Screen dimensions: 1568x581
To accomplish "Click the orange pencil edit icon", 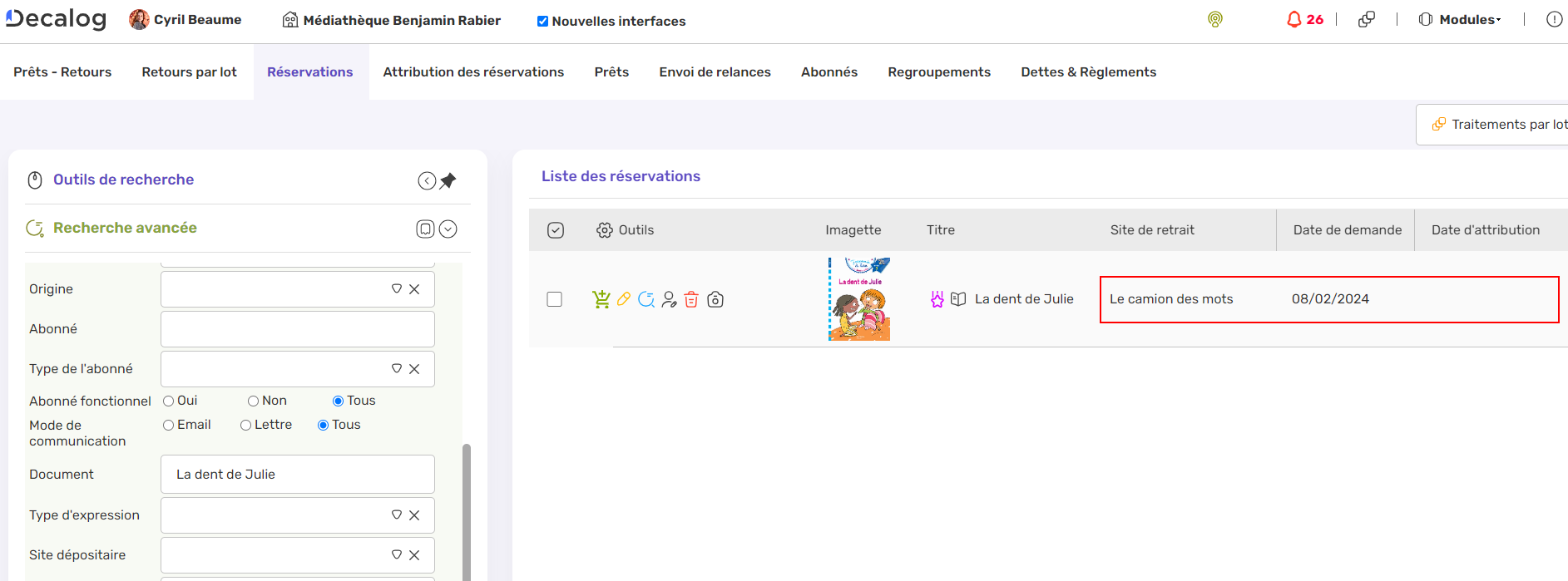I will click(x=623, y=299).
